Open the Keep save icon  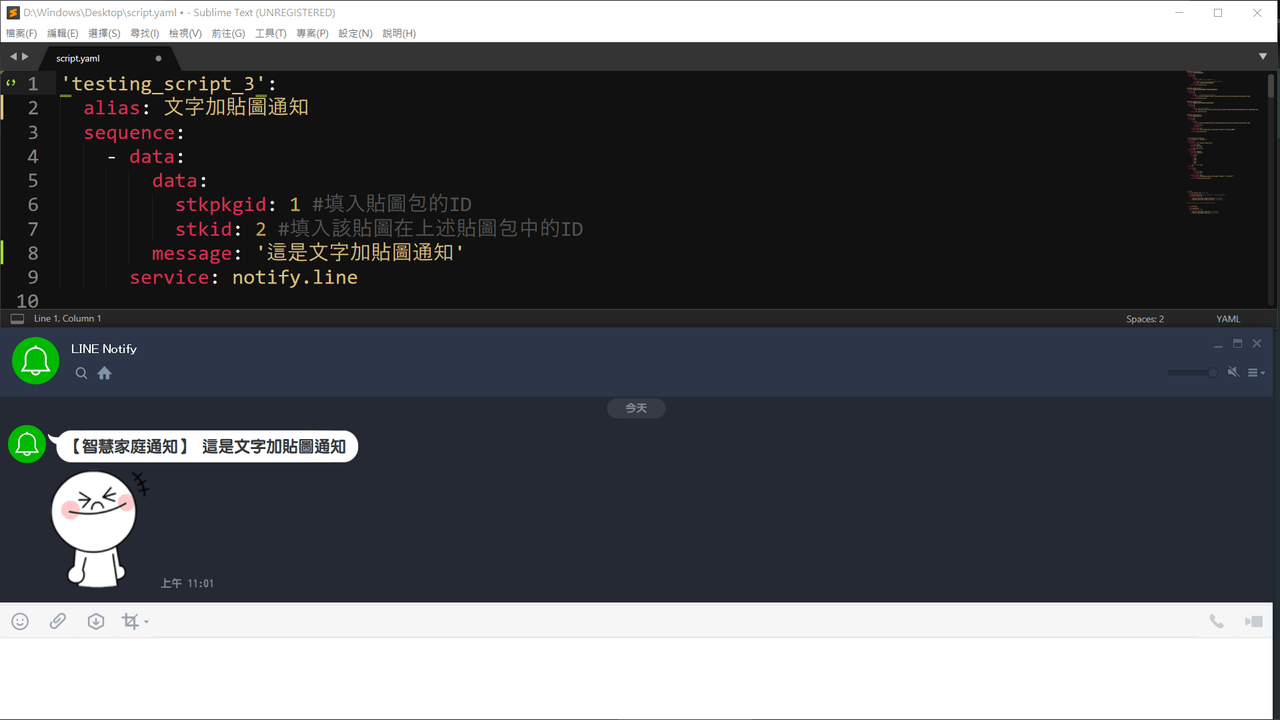click(96, 621)
